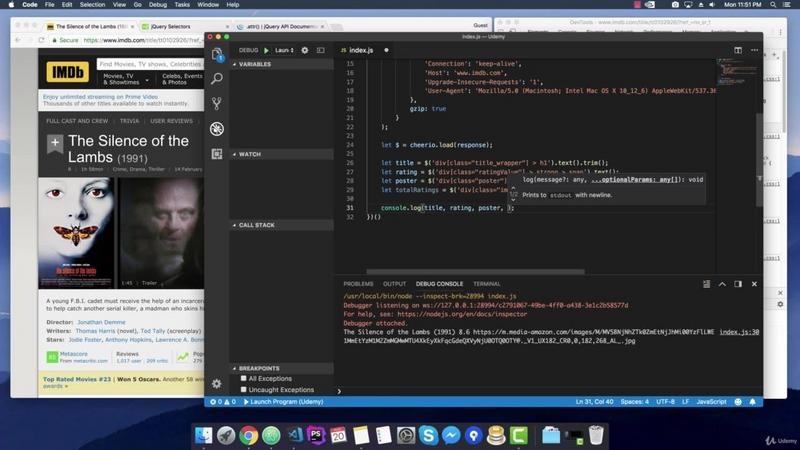Open the launch configuration dropdown

pyautogui.click(x=285, y=50)
